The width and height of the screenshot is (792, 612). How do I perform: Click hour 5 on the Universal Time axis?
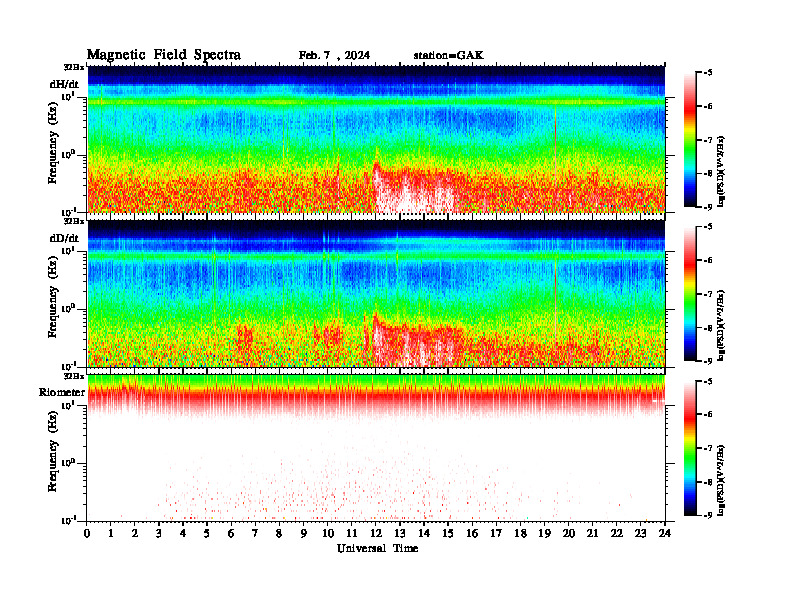(208, 533)
